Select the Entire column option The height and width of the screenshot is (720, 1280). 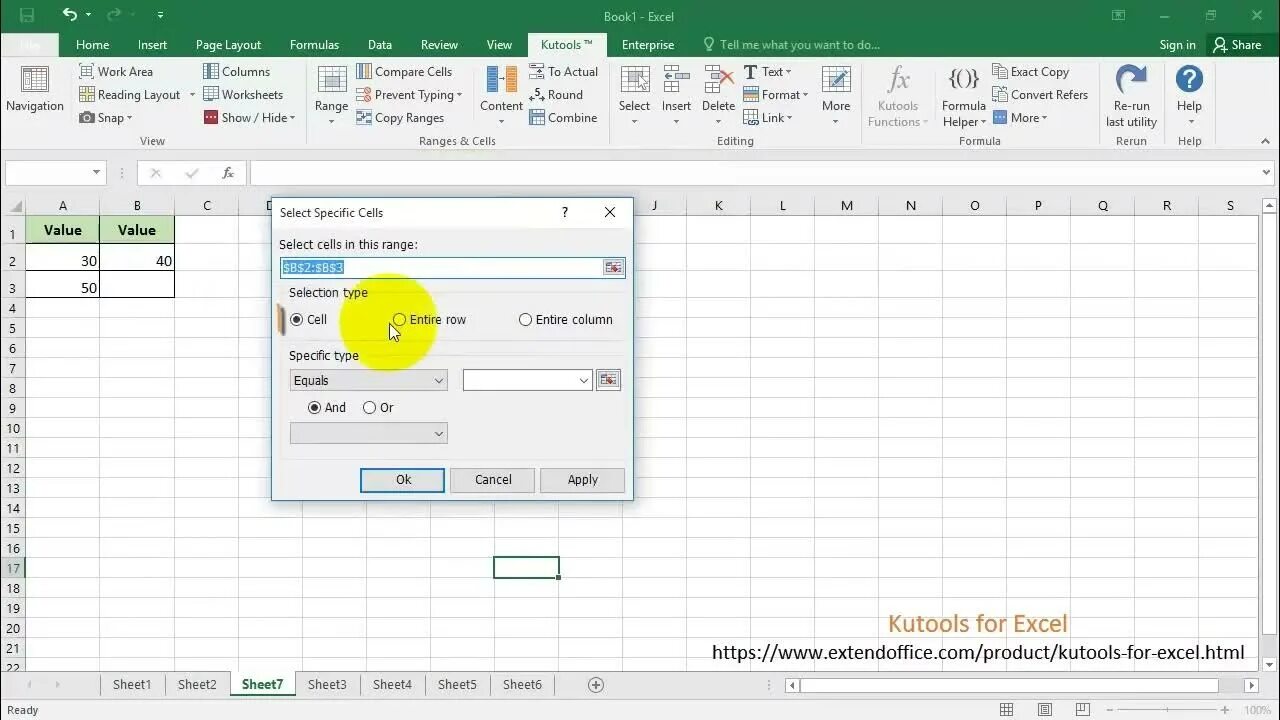pyautogui.click(x=566, y=320)
